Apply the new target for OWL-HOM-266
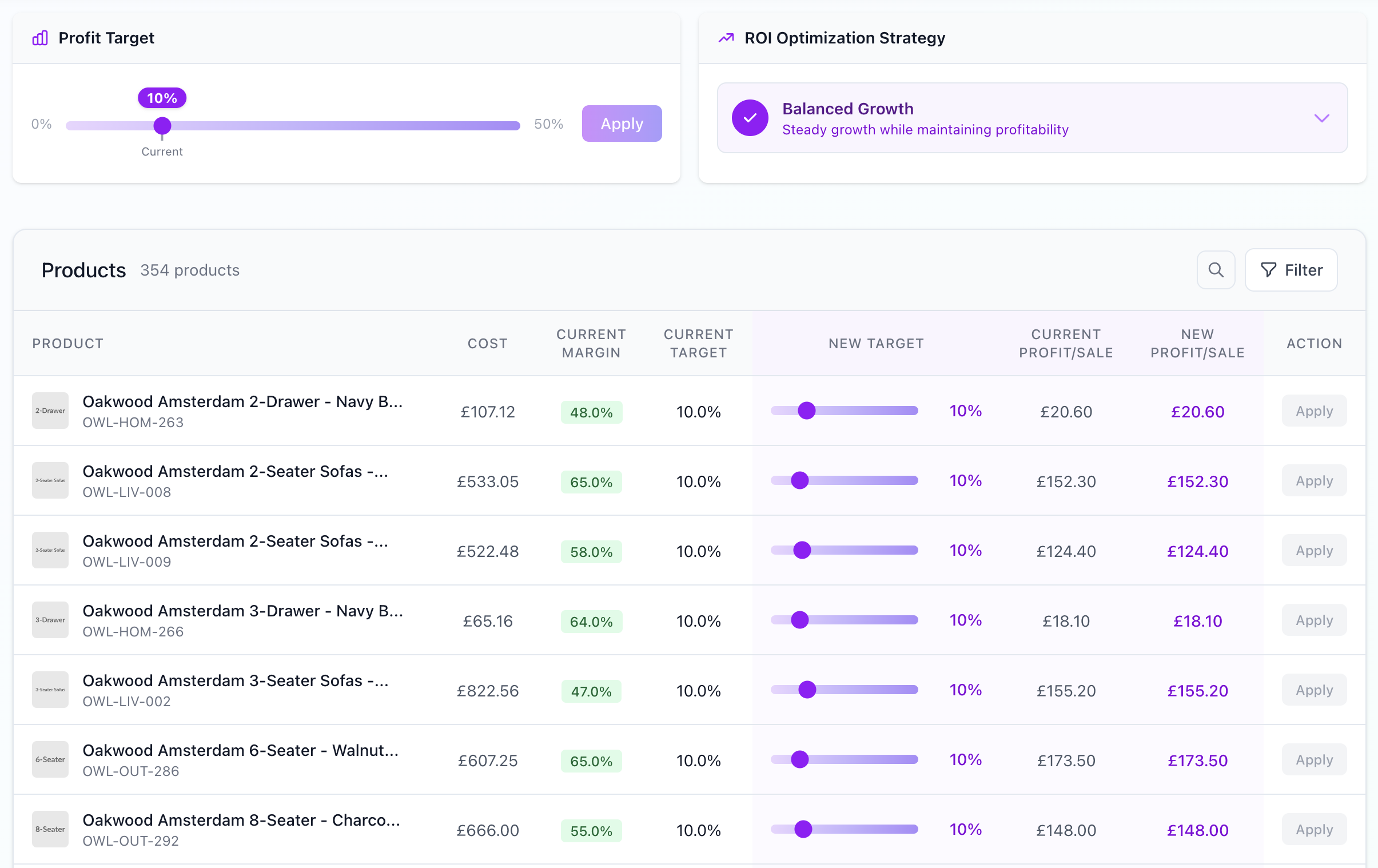The width and height of the screenshot is (1378, 868). [x=1313, y=620]
